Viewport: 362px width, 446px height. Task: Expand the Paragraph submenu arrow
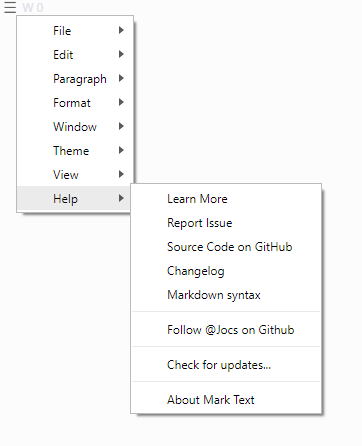[121, 78]
